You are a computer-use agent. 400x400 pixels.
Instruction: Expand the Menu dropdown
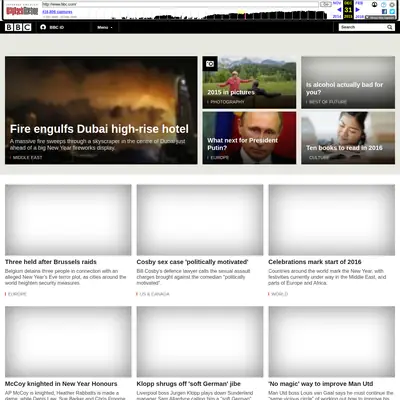tap(105, 27)
